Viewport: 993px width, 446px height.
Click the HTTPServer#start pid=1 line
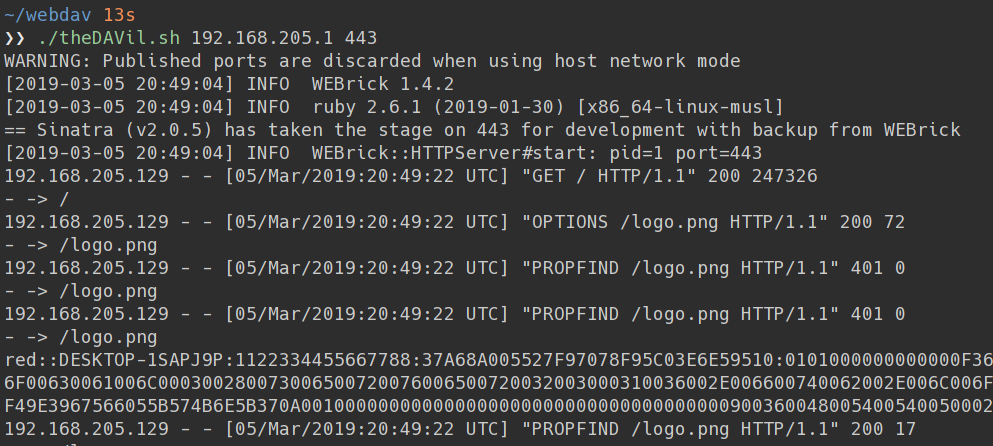coord(383,153)
